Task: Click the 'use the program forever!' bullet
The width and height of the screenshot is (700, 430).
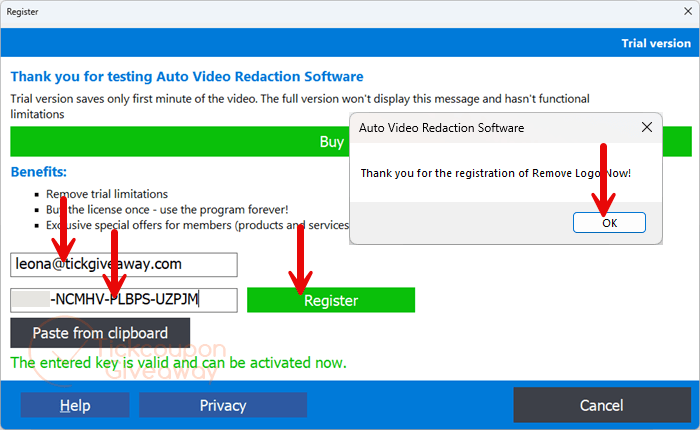Action: tap(167, 209)
